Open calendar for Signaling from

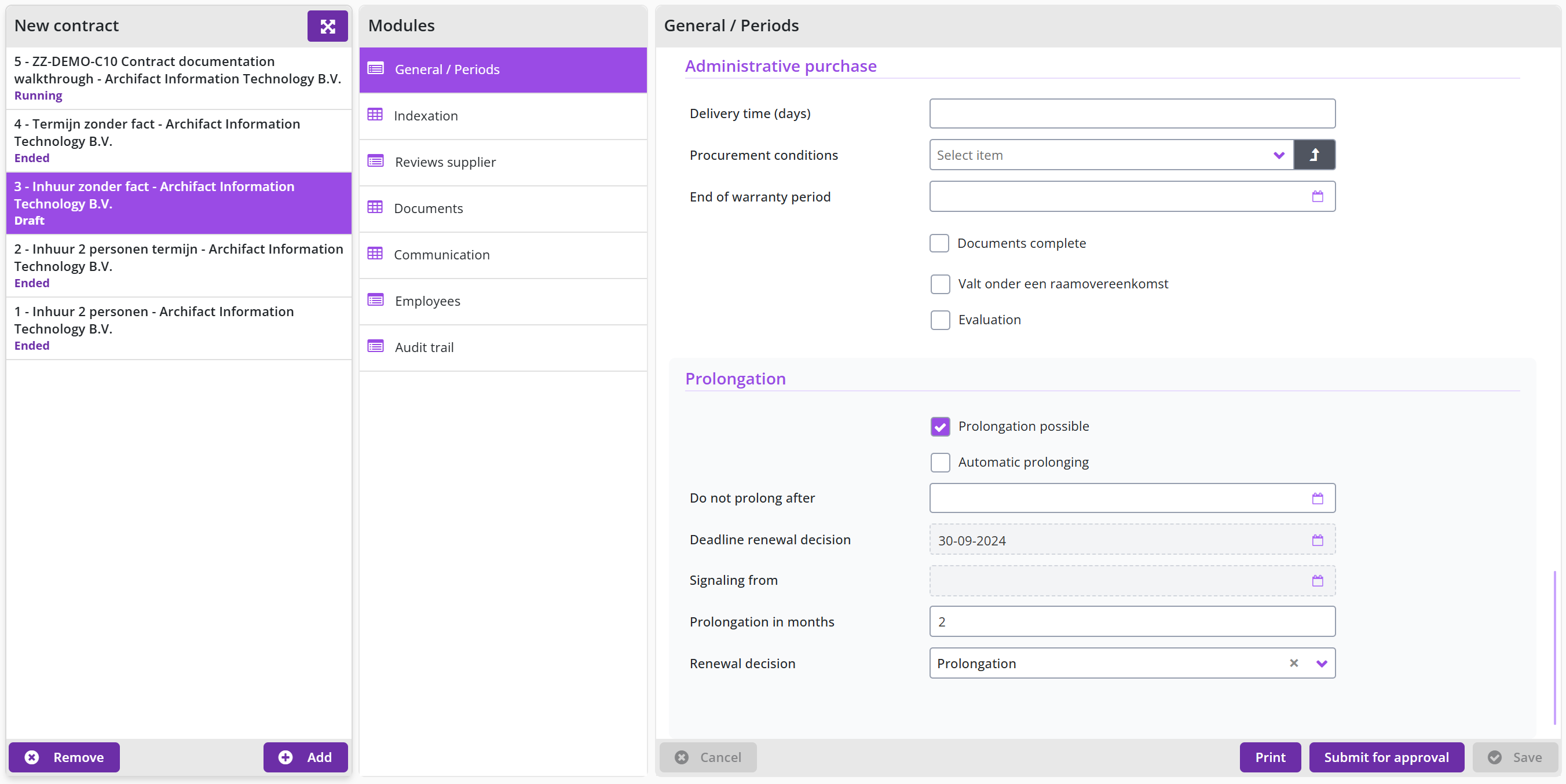coord(1318,581)
